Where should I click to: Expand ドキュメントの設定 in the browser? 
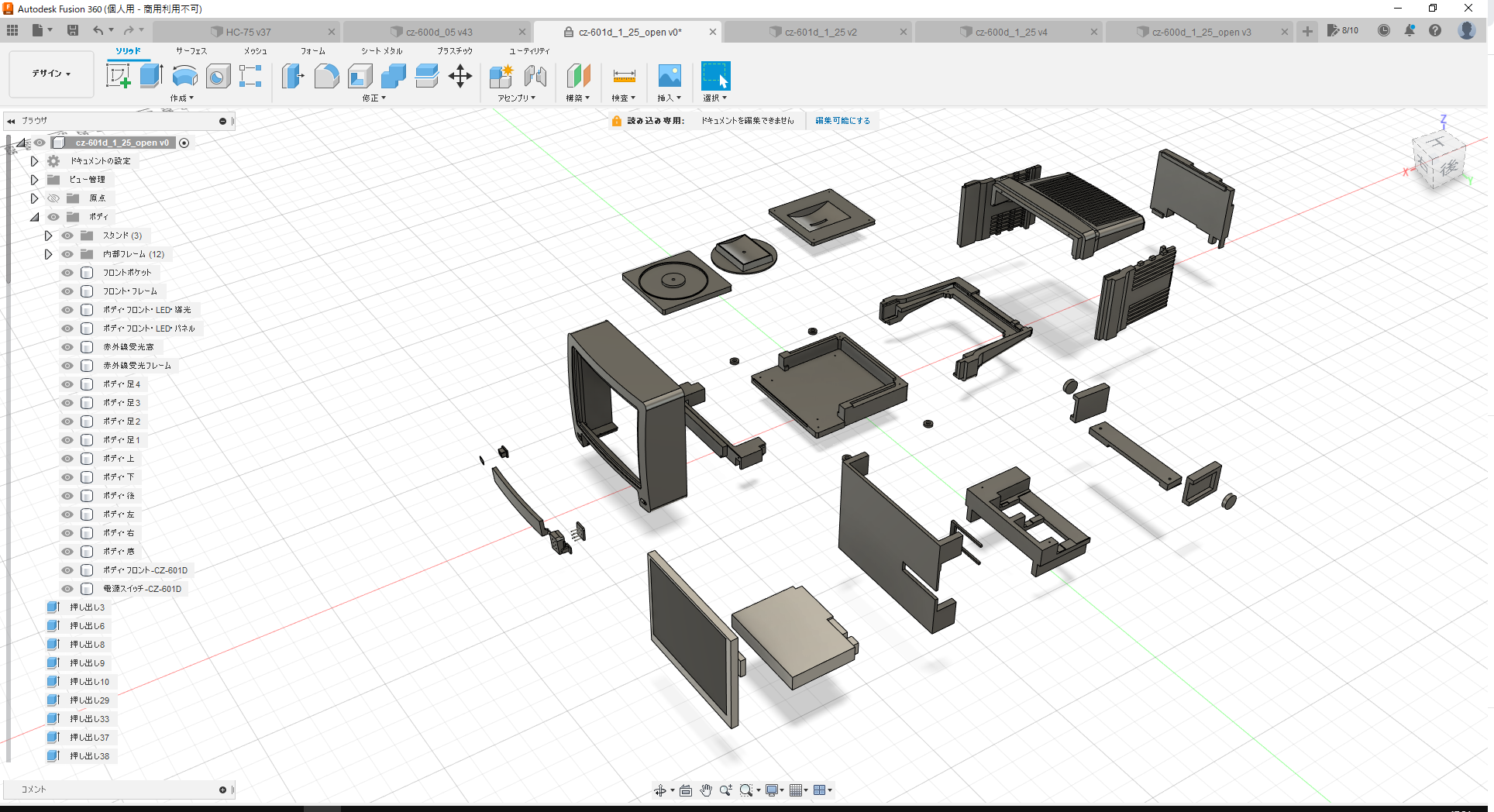[34, 161]
